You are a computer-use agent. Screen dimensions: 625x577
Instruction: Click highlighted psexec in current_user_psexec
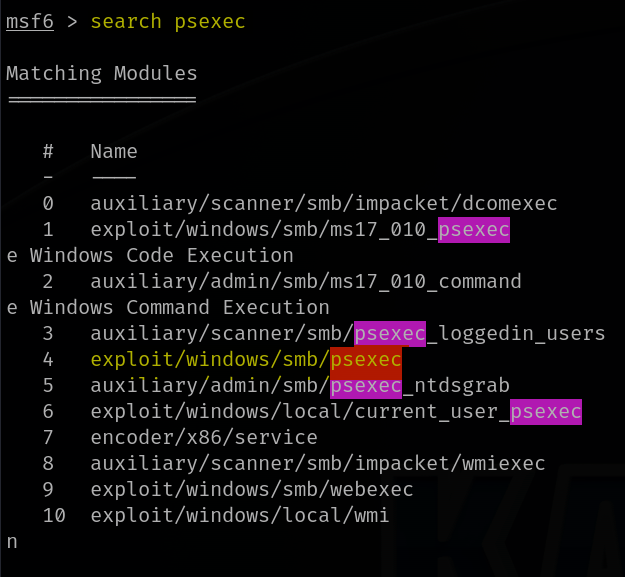point(546,412)
